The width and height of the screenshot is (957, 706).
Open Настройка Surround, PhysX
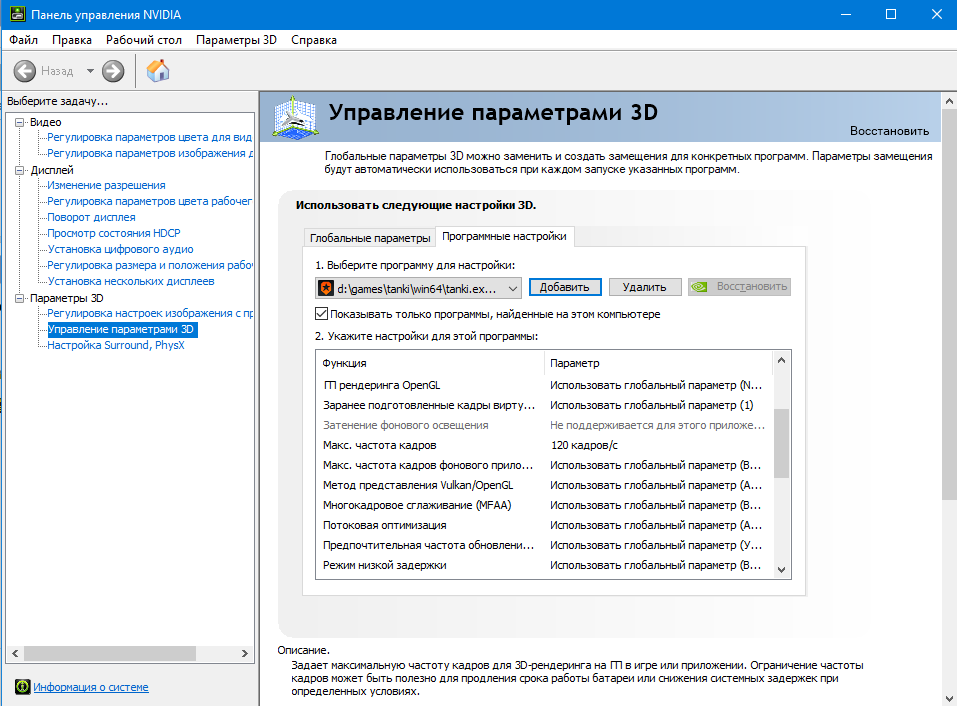pyautogui.click(x=116, y=345)
